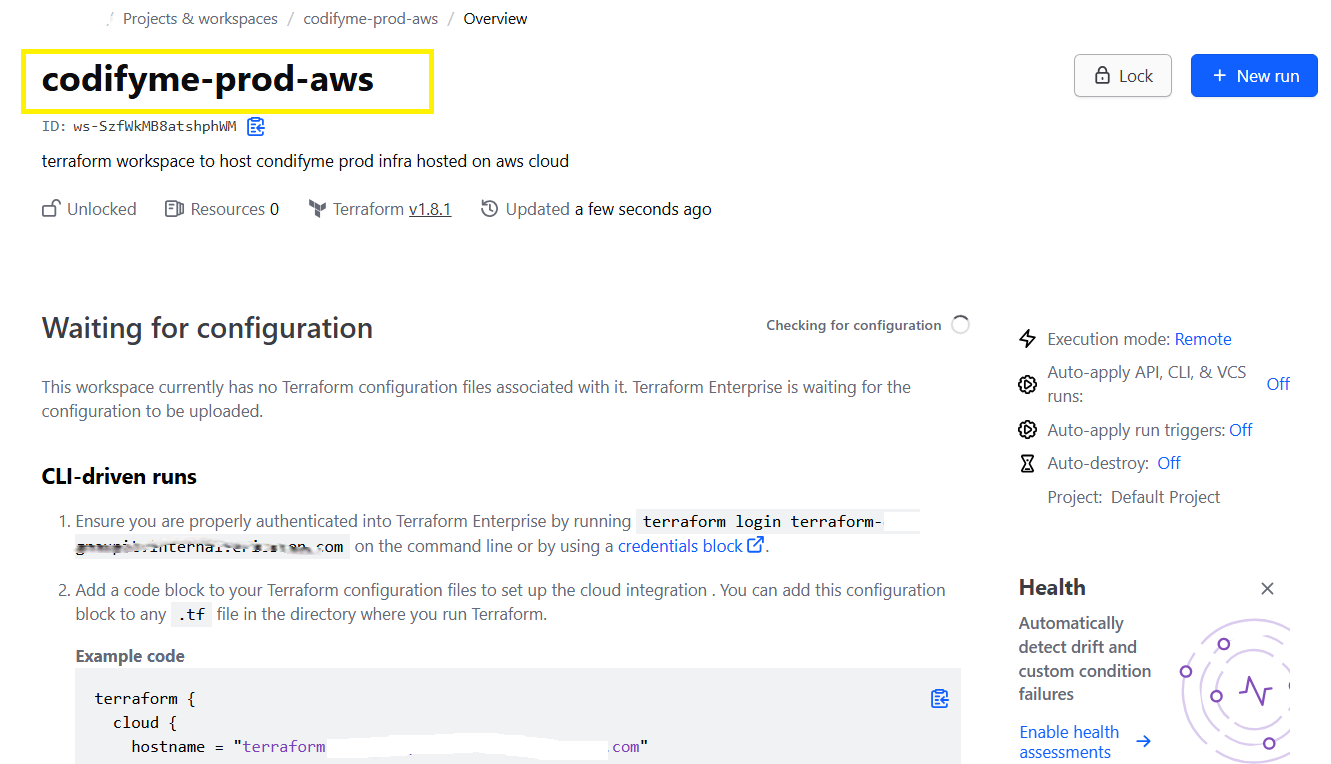The width and height of the screenshot is (1331, 764).
Task: Click the Resources count icon
Action: tap(174, 209)
